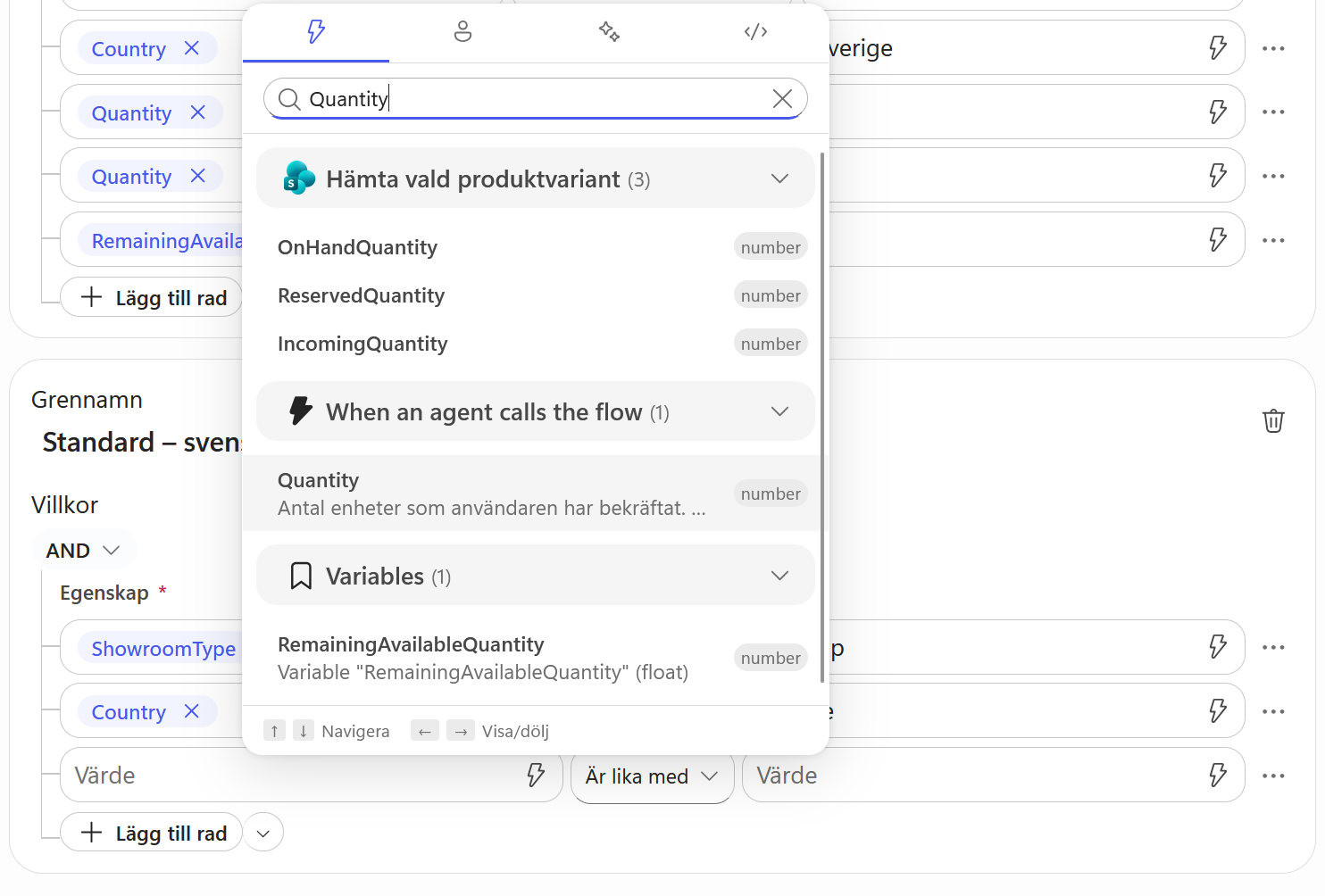The width and height of the screenshot is (1325, 896).
Task: Open the AND condition dropdown
Action: [x=84, y=551]
